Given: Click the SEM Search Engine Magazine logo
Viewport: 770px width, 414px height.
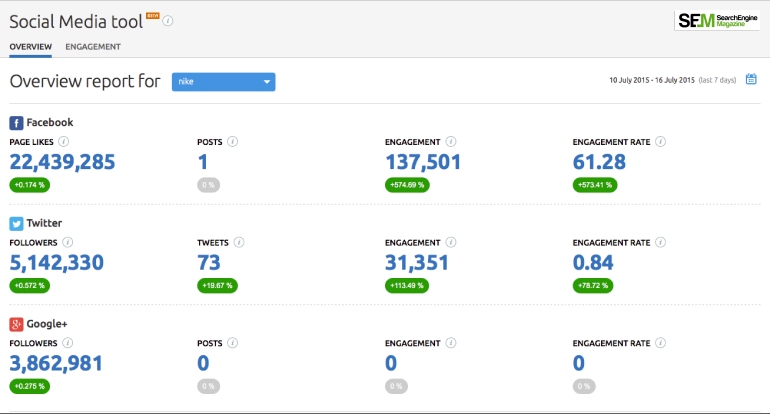Looking at the screenshot, I should (717, 21).
